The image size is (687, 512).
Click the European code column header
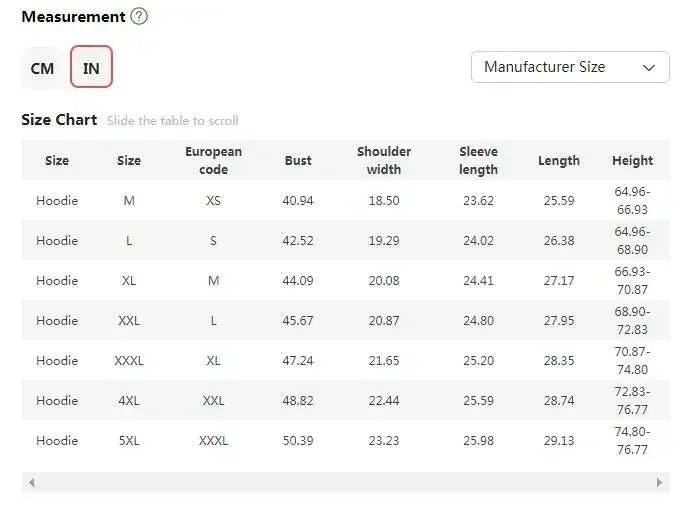[213, 160]
